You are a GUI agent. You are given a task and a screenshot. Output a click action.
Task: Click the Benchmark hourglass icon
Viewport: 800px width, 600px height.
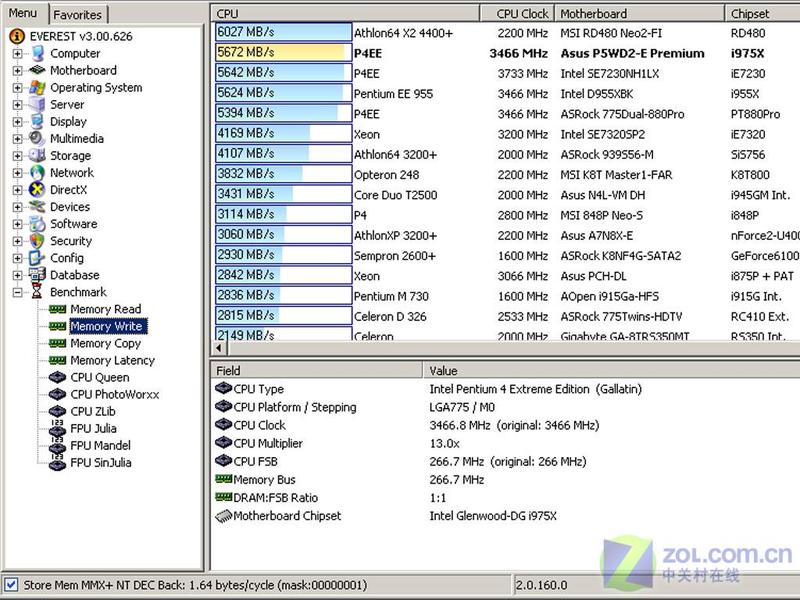(x=37, y=292)
